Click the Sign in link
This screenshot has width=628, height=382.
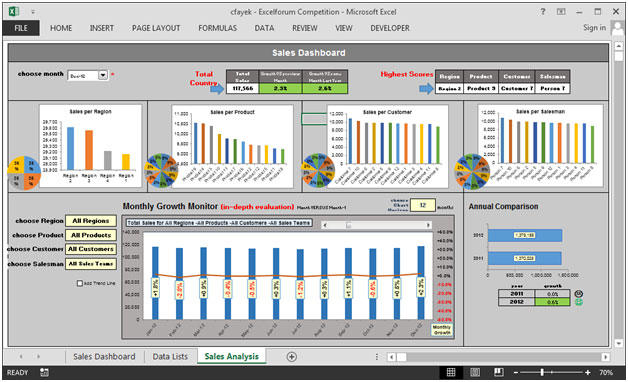tap(594, 28)
